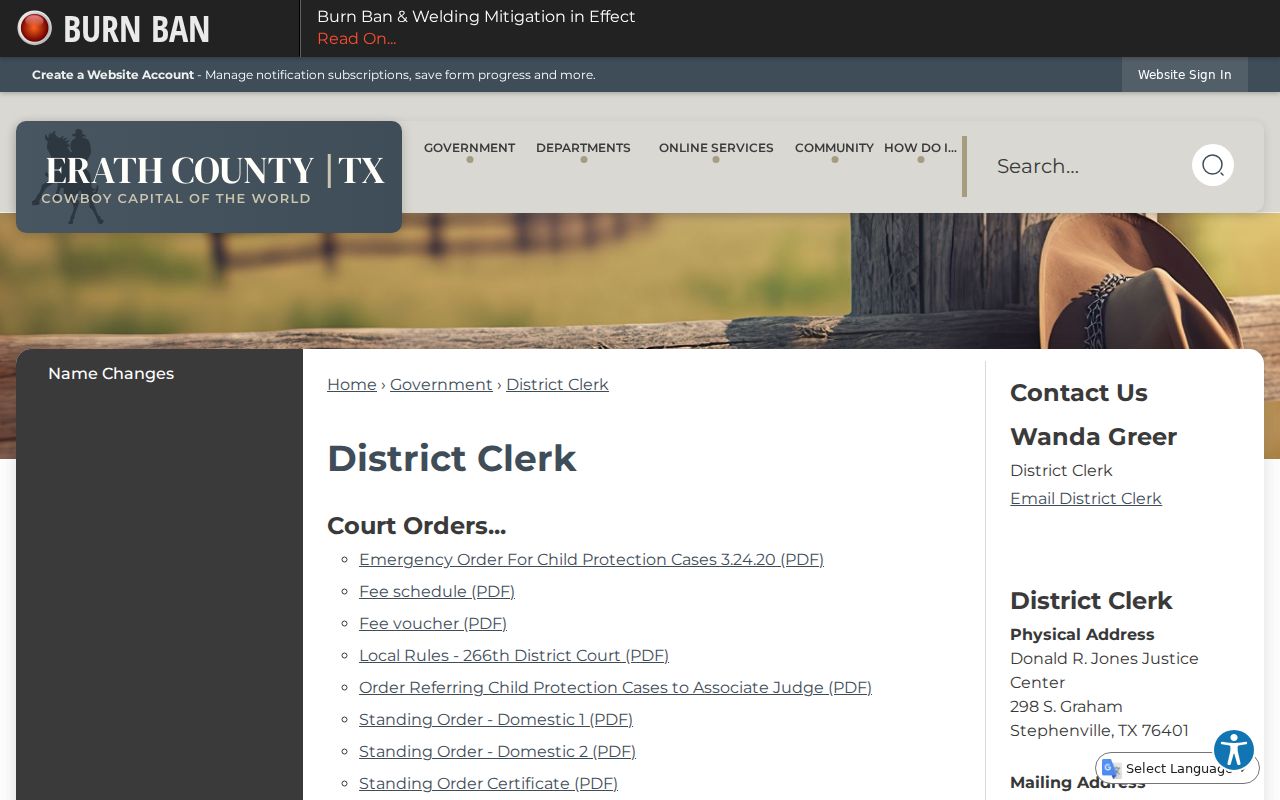Screen dimensions: 1280x800
Task: Click the Create a Website Account link
Action: point(113,75)
